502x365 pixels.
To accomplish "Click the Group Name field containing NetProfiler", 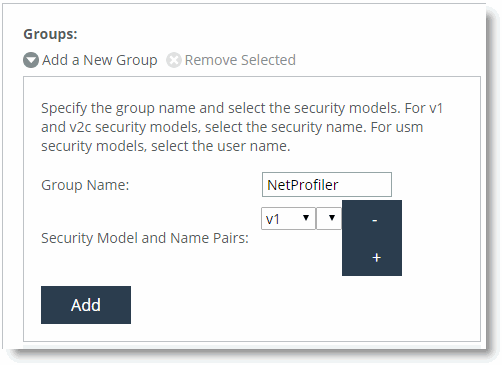I will (327, 184).
